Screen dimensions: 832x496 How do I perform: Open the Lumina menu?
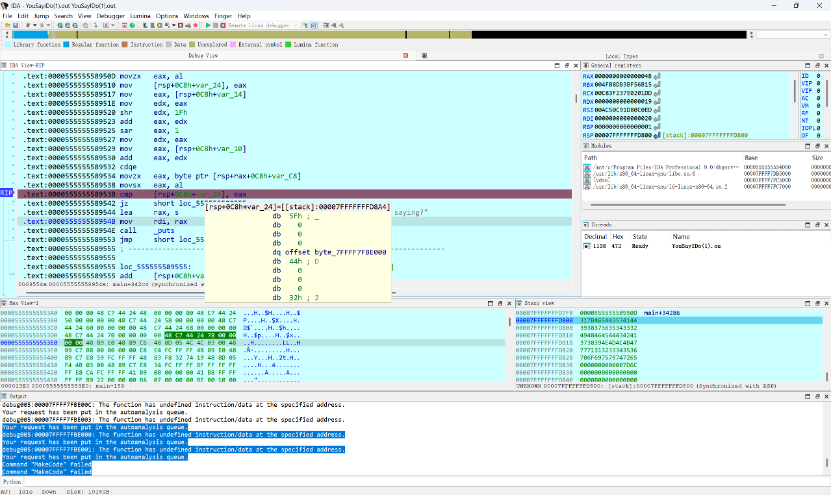139,16
